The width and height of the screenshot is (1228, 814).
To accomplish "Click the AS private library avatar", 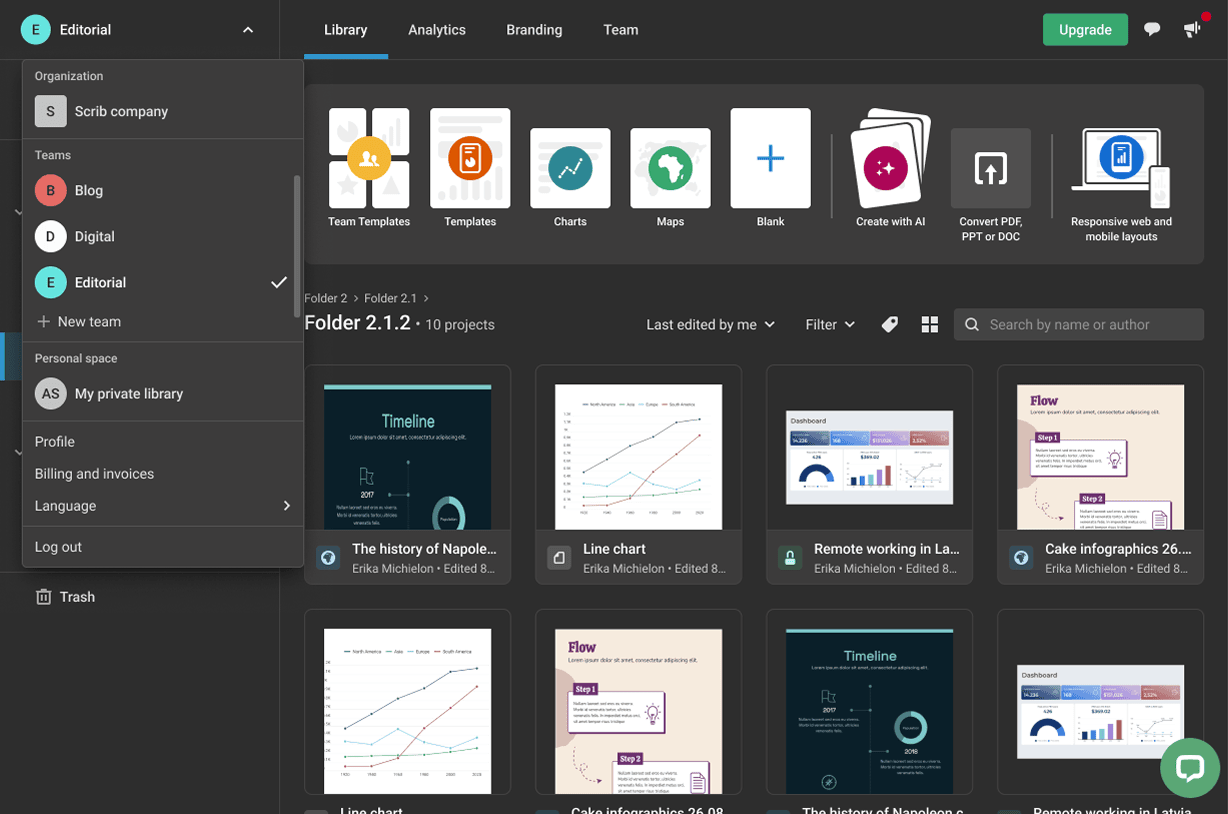I will pos(51,393).
